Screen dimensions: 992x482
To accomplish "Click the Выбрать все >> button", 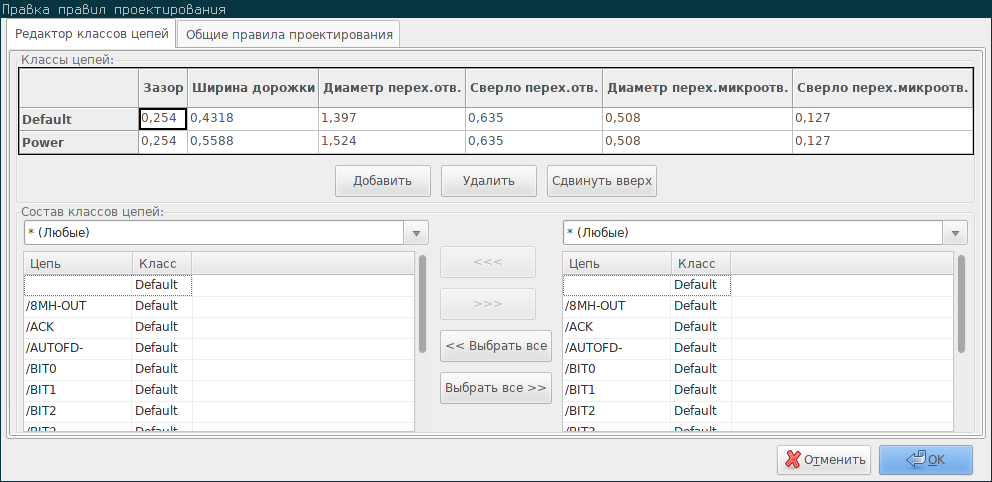I will point(496,388).
